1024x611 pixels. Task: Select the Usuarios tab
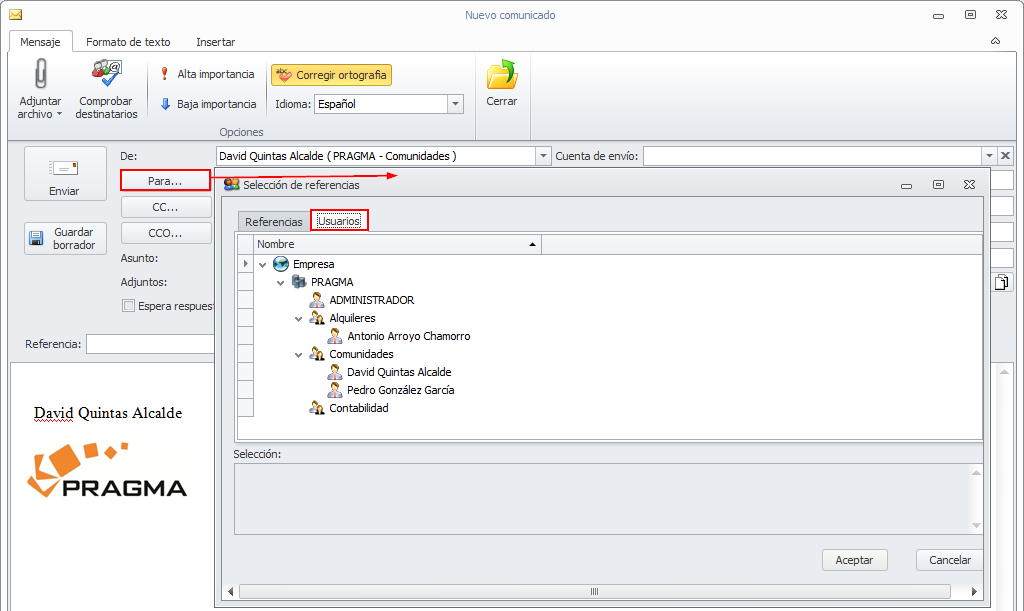(339, 221)
